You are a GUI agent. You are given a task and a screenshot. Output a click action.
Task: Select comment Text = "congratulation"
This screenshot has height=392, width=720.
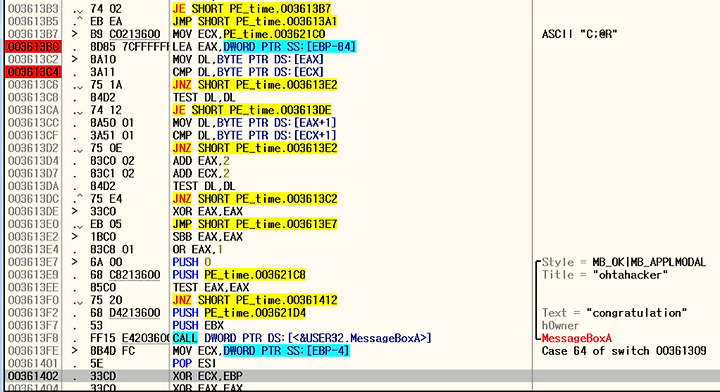point(614,313)
